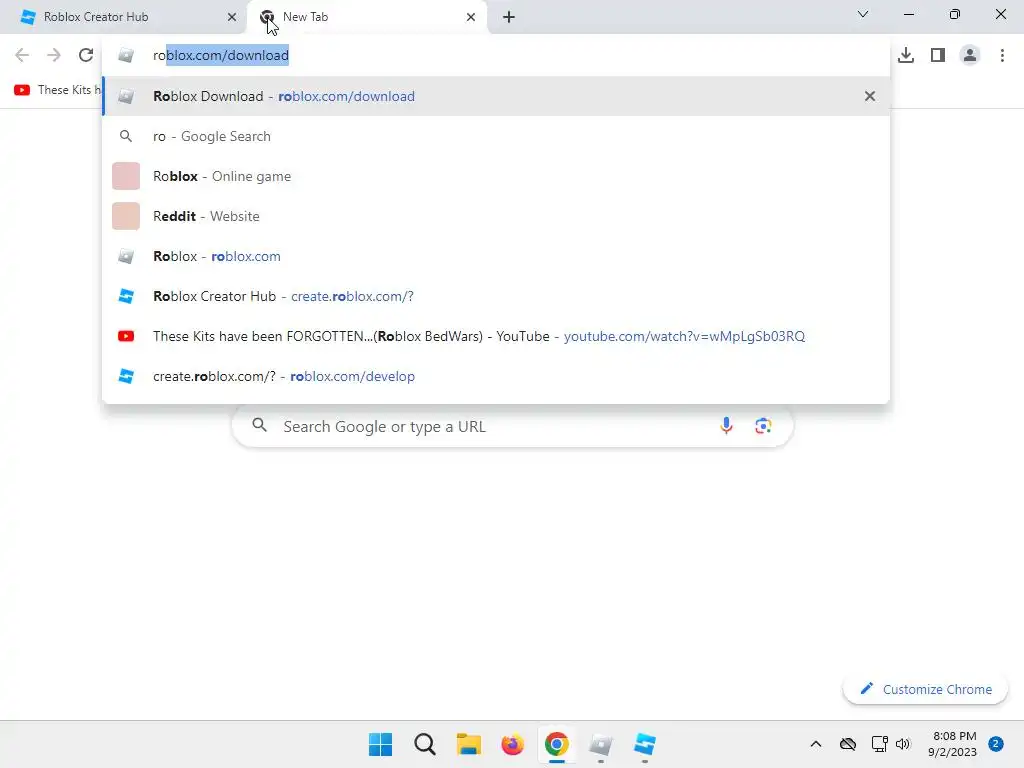
Task: Click the Chrome taskbar icon
Action: click(556, 744)
